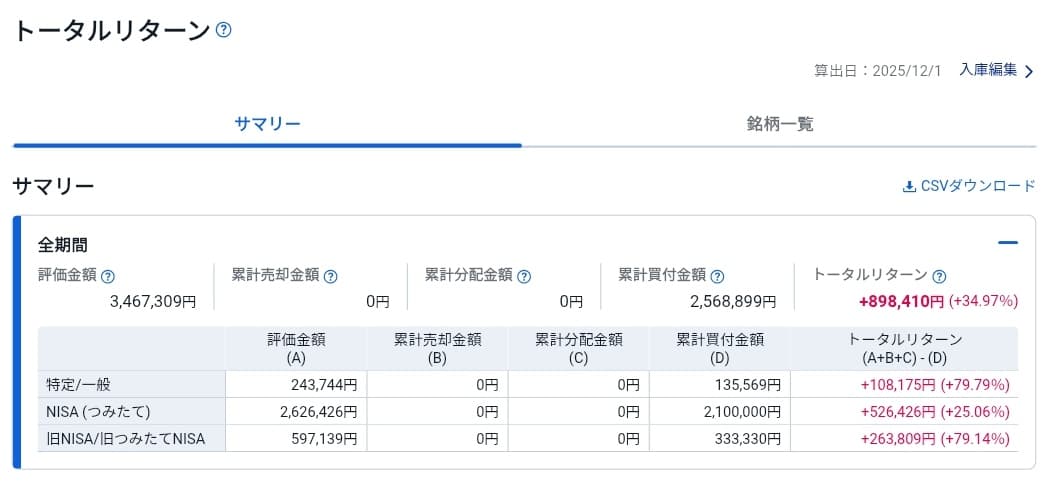Viewport: 1048px width, 485px height.
Task: Click the help icon beside the トータルリターン page title
Action: (x=224, y=30)
